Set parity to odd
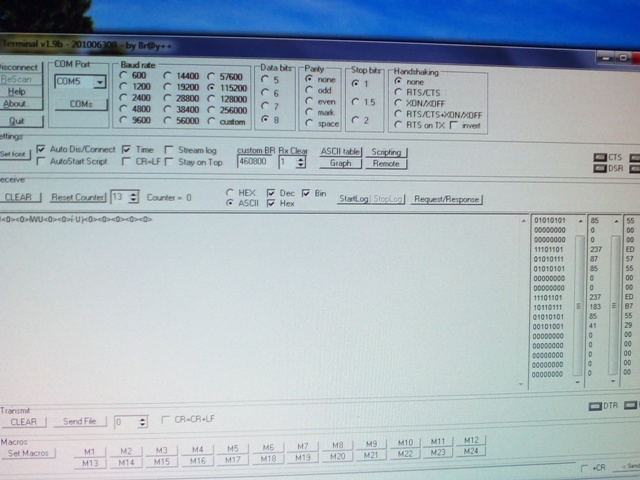This screenshot has height=480, width=640. [x=309, y=90]
